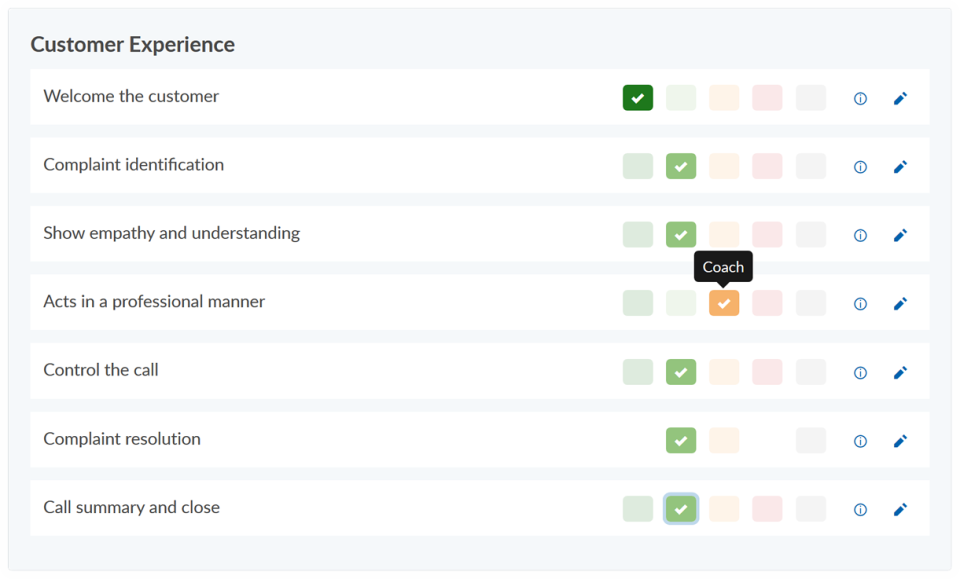Open info for Welcome the customer
960x579 pixels.
pyautogui.click(x=860, y=99)
